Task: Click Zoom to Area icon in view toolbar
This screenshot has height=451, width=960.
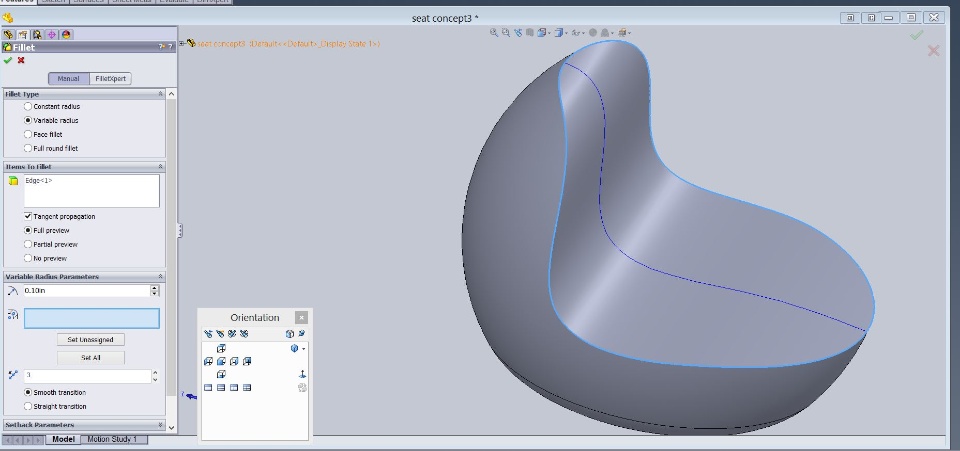Action: tap(506, 33)
